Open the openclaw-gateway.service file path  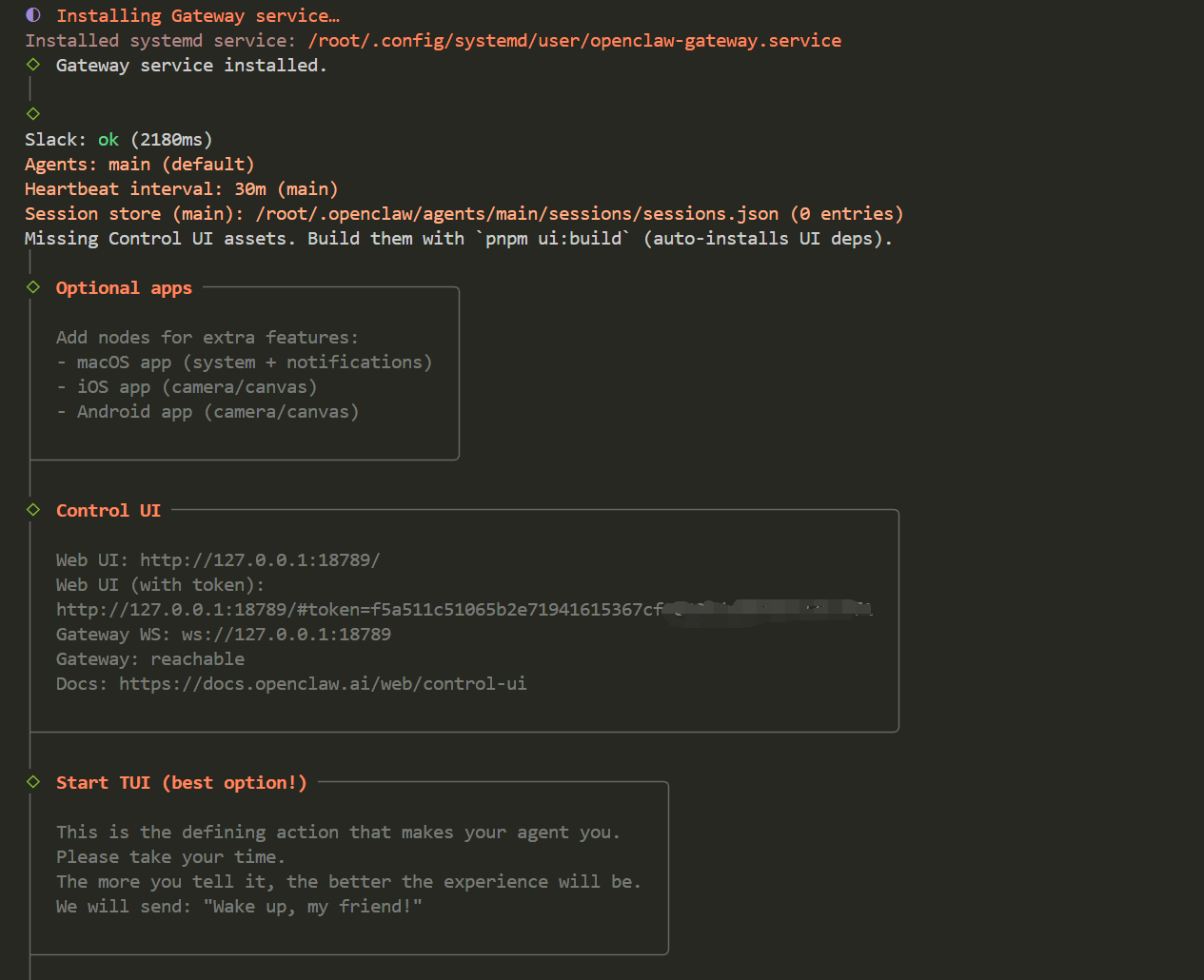[574, 41]
